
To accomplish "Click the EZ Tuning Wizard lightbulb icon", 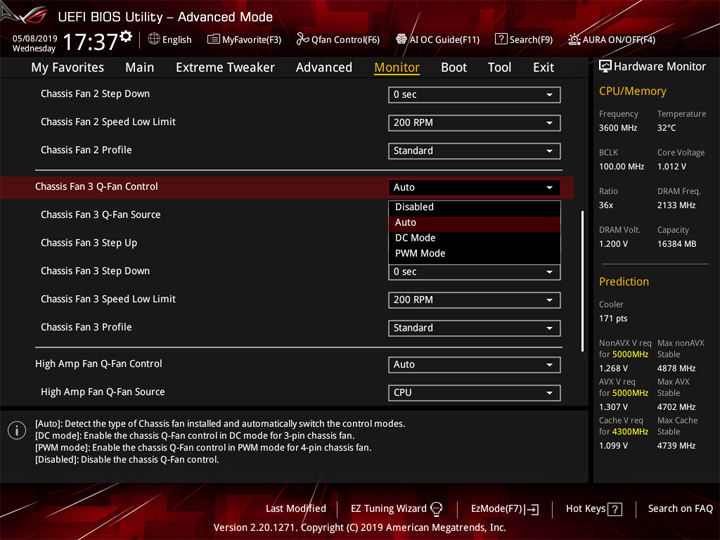I will [436, 509].
